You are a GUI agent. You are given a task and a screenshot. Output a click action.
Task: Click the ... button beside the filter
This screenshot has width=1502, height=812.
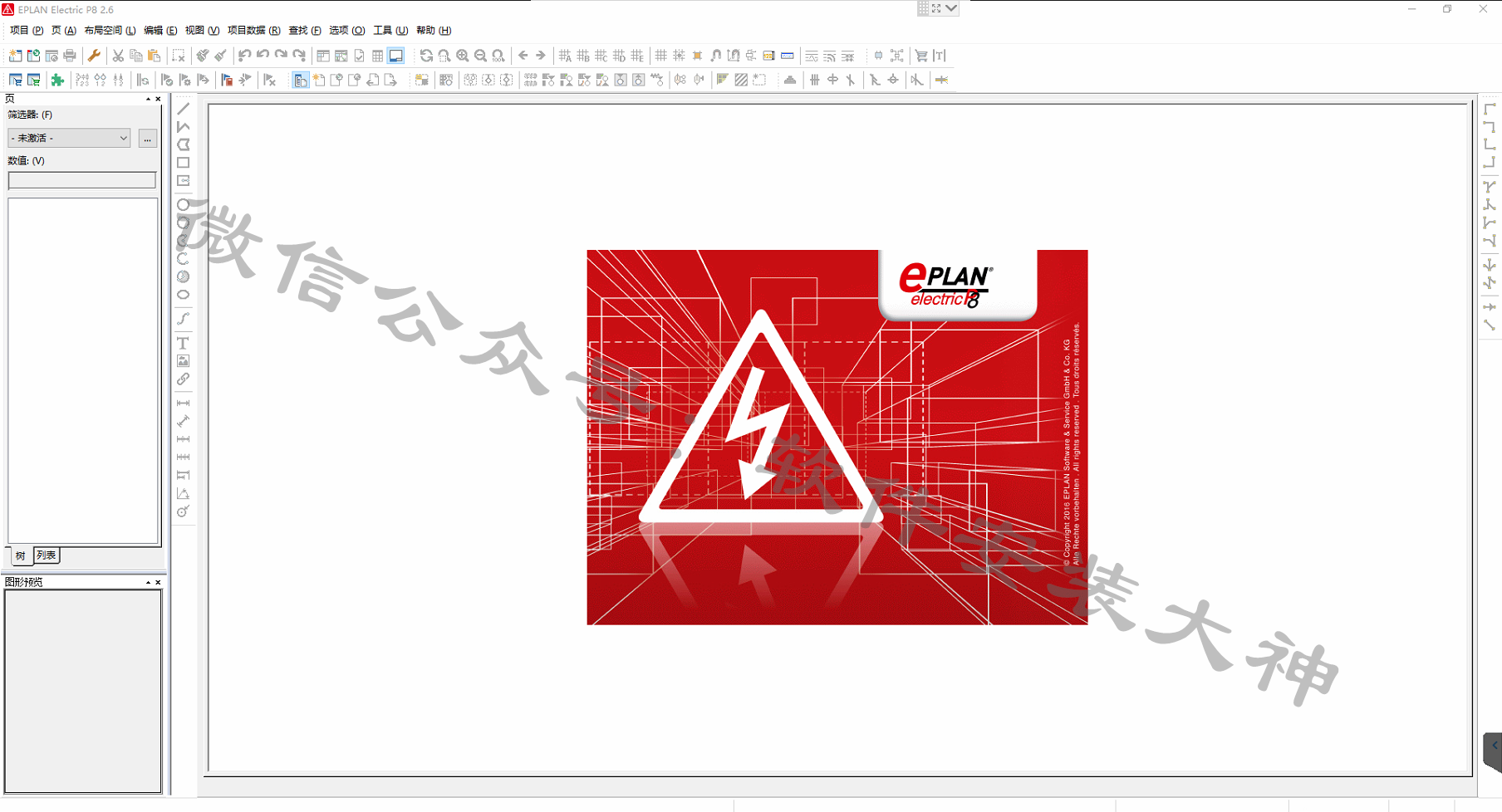(x=147, y=139)
